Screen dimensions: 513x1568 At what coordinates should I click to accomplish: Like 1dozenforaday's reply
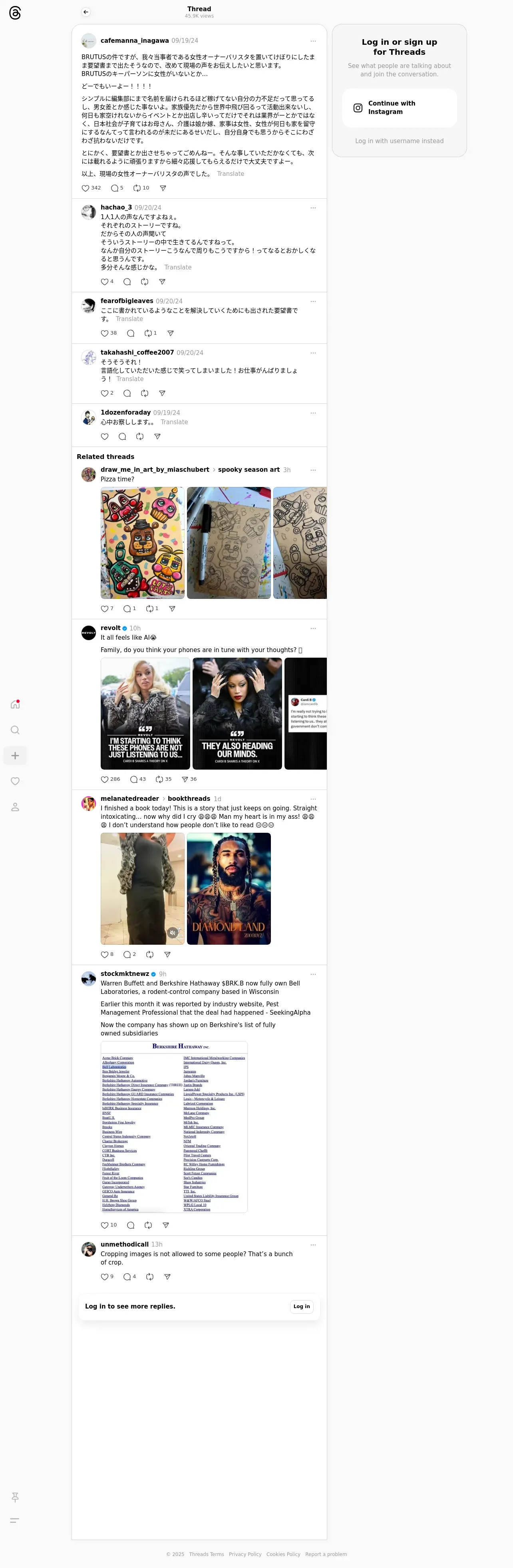coord(105,437)
